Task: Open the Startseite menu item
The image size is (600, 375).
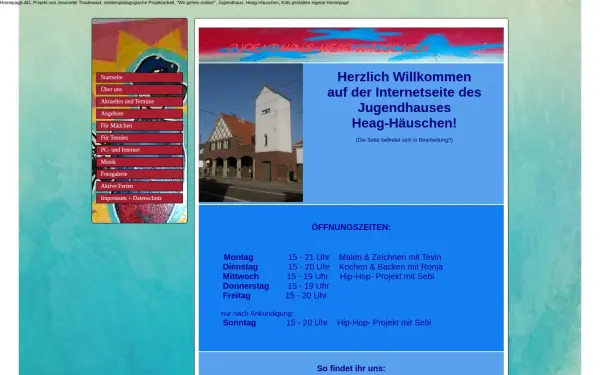Action: coord(139,77)
